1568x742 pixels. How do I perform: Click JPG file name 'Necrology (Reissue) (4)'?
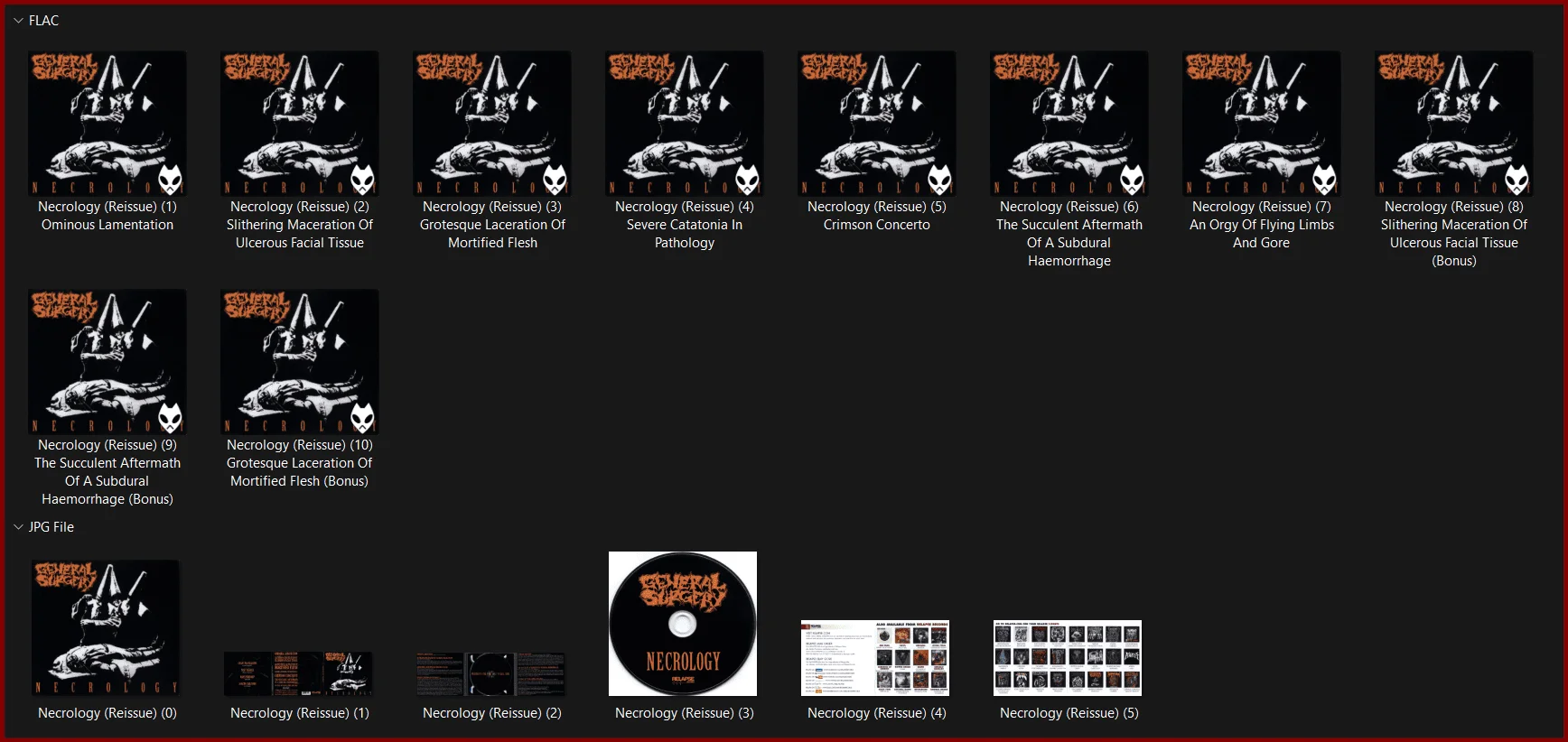pyautogui.click(x=877, y=713)
